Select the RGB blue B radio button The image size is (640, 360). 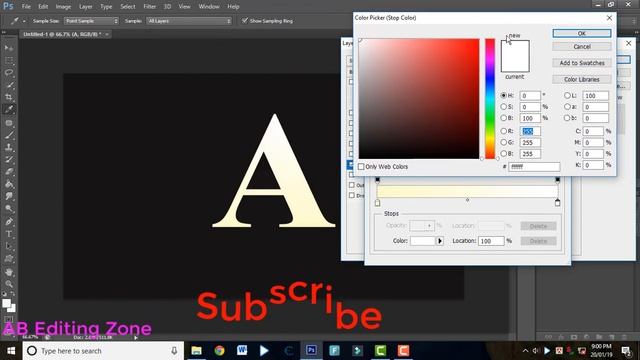(504, 153)
